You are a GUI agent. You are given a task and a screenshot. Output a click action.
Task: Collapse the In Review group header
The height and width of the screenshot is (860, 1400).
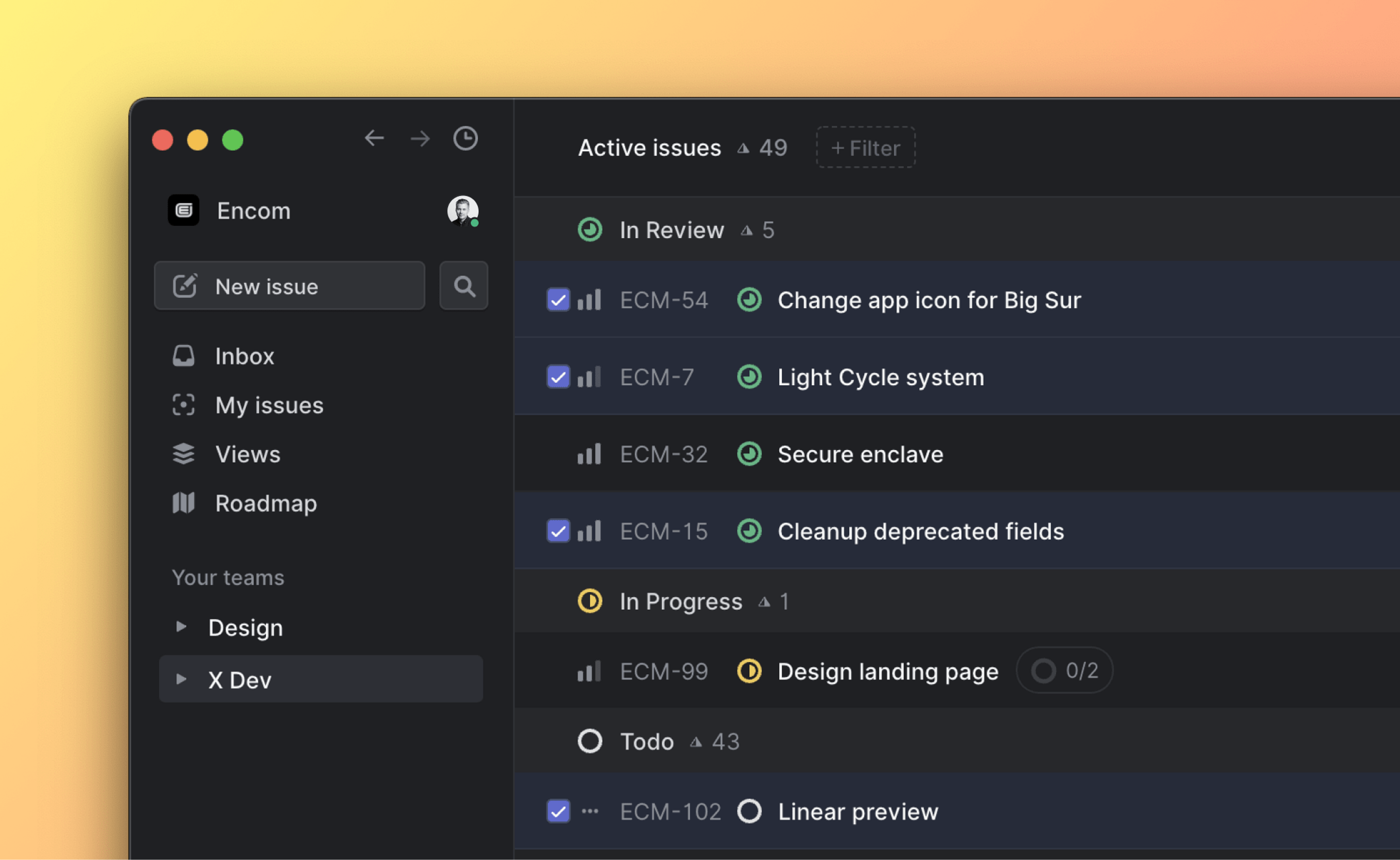(957, 230)
